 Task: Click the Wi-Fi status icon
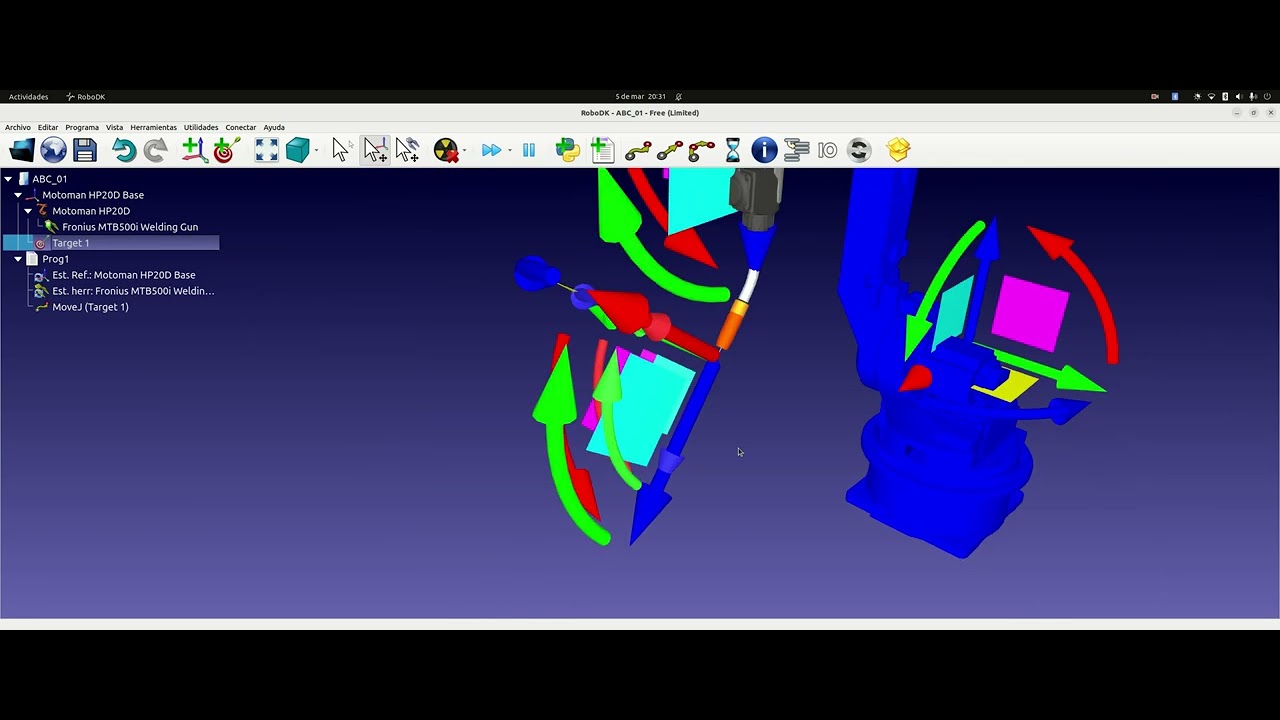point(1211,97)
